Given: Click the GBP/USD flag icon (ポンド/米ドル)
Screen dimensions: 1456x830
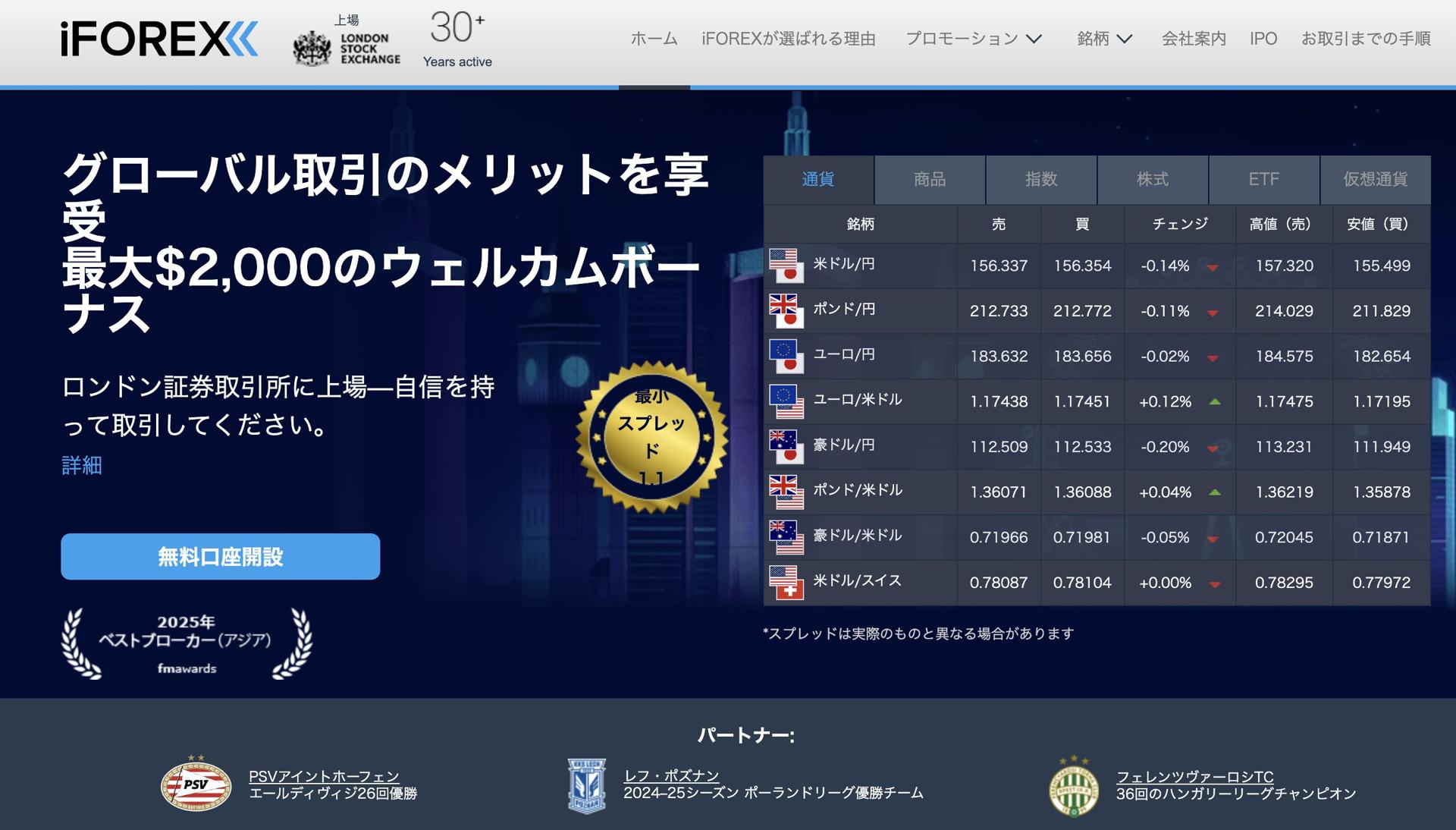Looking at the screenshot, I should pos(786,492).
